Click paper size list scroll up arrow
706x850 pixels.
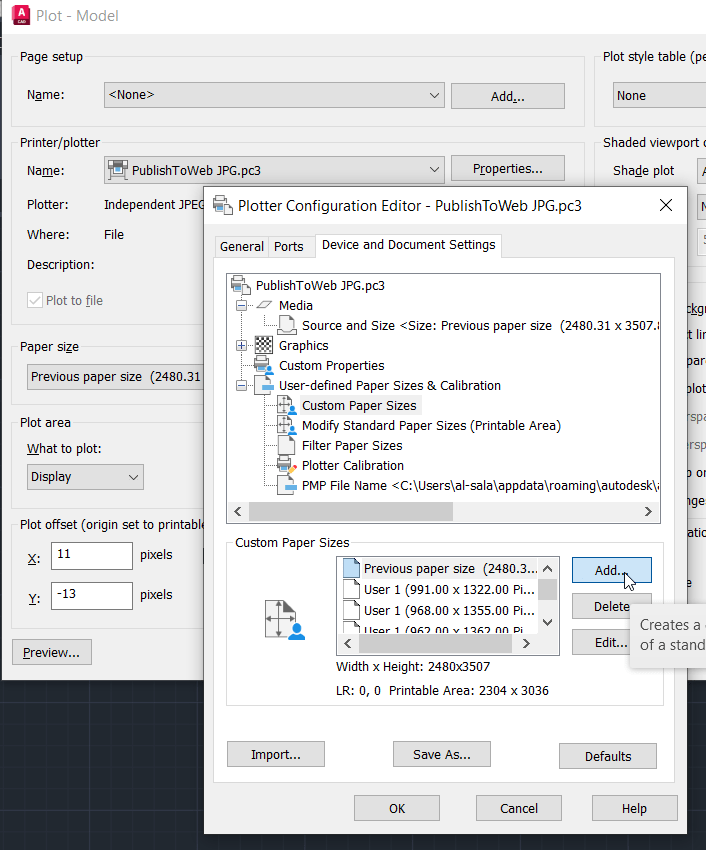(x=548, y=569)
